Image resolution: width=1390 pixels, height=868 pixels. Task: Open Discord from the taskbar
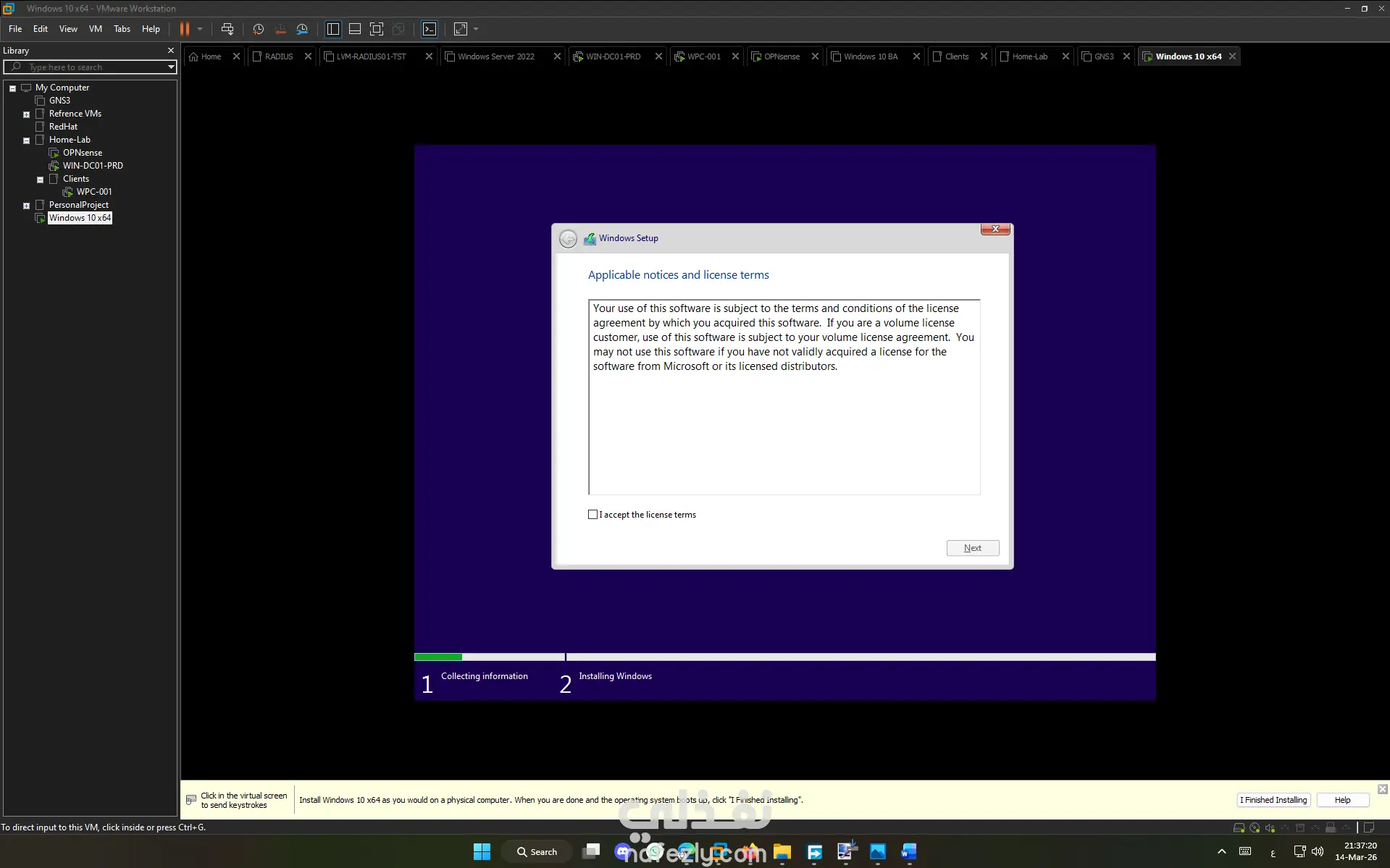[x=623, y=852]
